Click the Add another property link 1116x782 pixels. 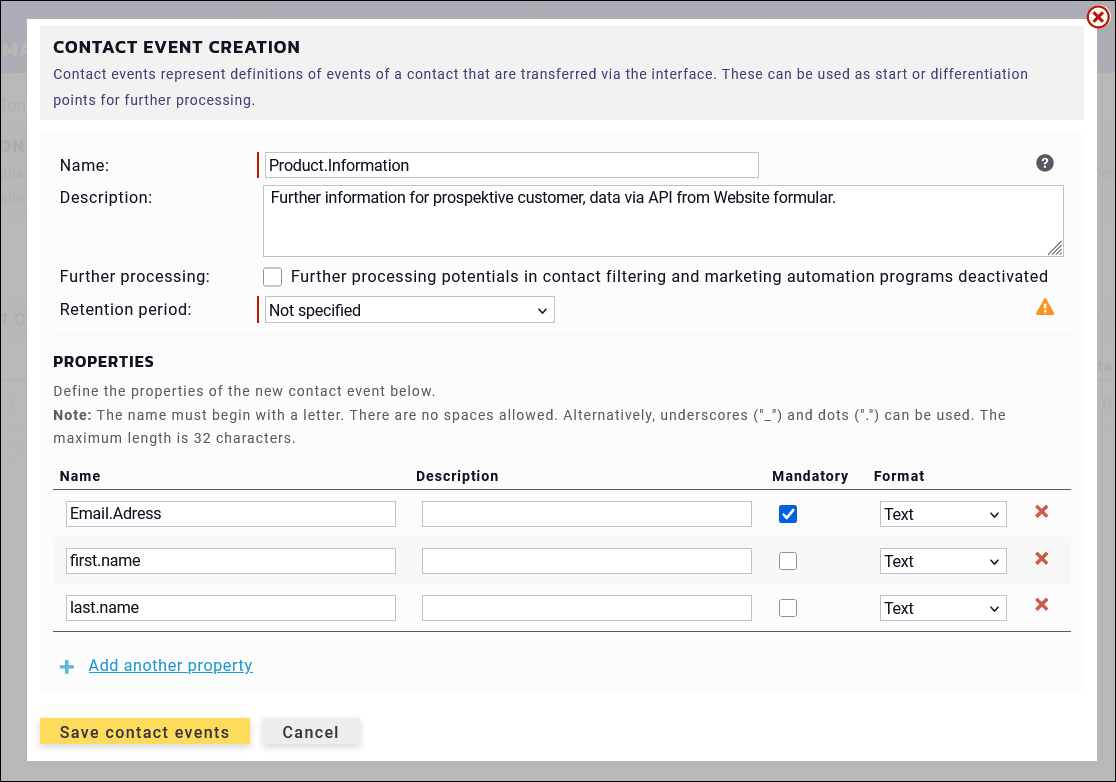(x=170, y=666)
